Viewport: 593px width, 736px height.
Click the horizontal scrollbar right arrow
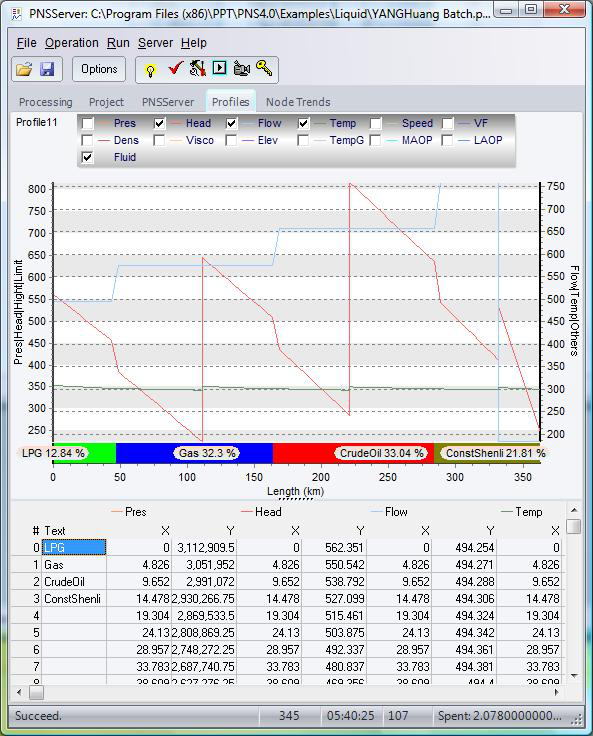click(557, 692)
